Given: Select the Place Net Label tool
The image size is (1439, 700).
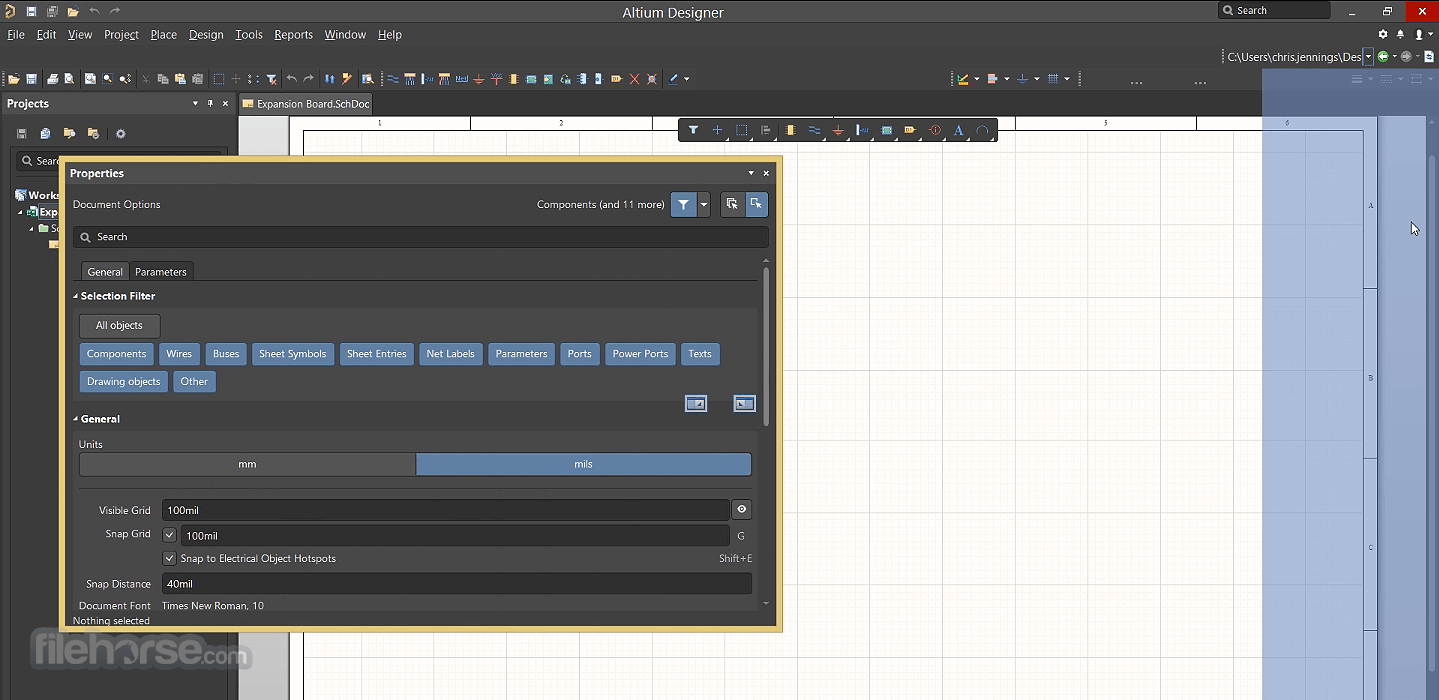Looking at the screenshot, I should pyautogui.click(x=462, y=79).
